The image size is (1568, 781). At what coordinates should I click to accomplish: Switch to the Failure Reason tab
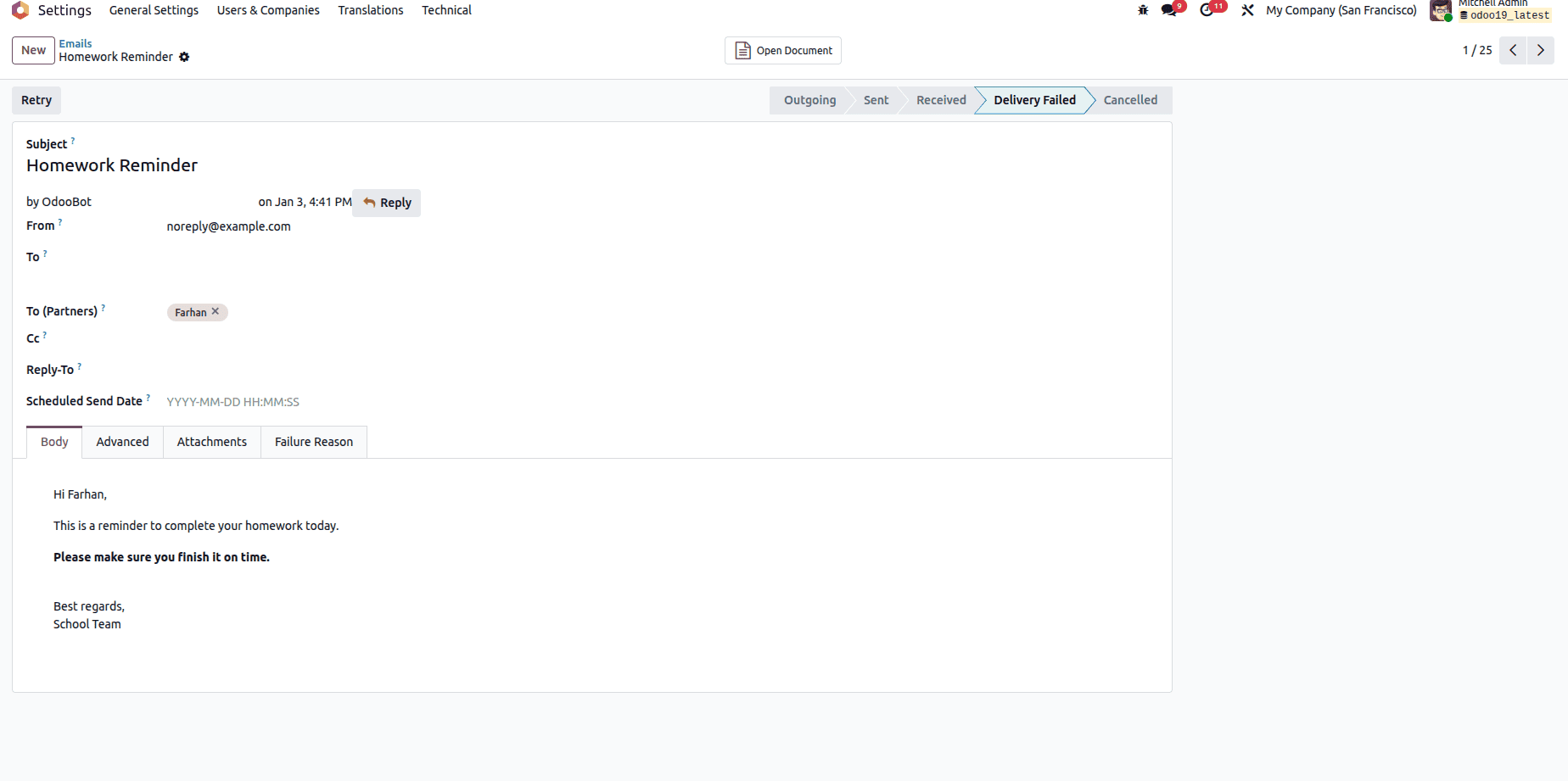coord(313,442)
